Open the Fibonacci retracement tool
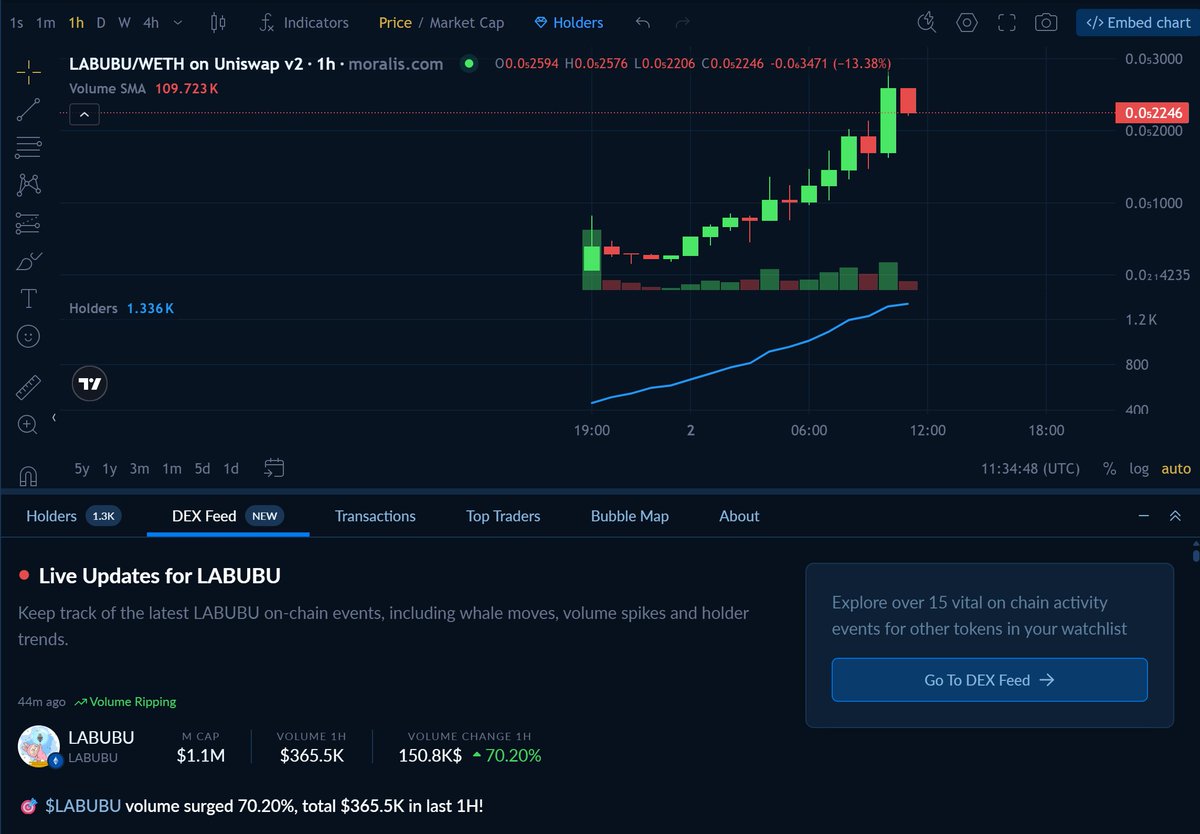 pos(29,147)
